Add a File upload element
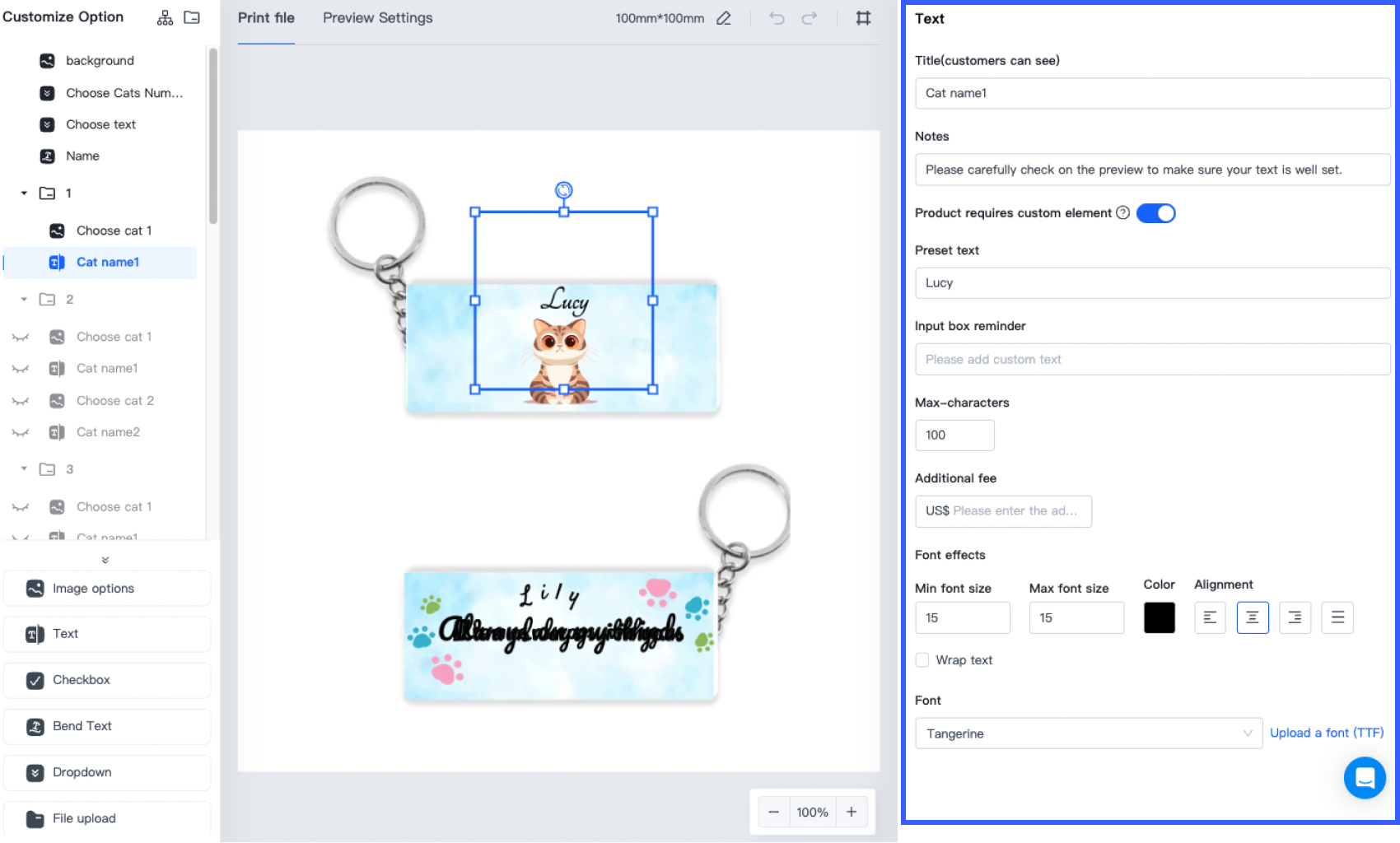 (x=107, y=818)
